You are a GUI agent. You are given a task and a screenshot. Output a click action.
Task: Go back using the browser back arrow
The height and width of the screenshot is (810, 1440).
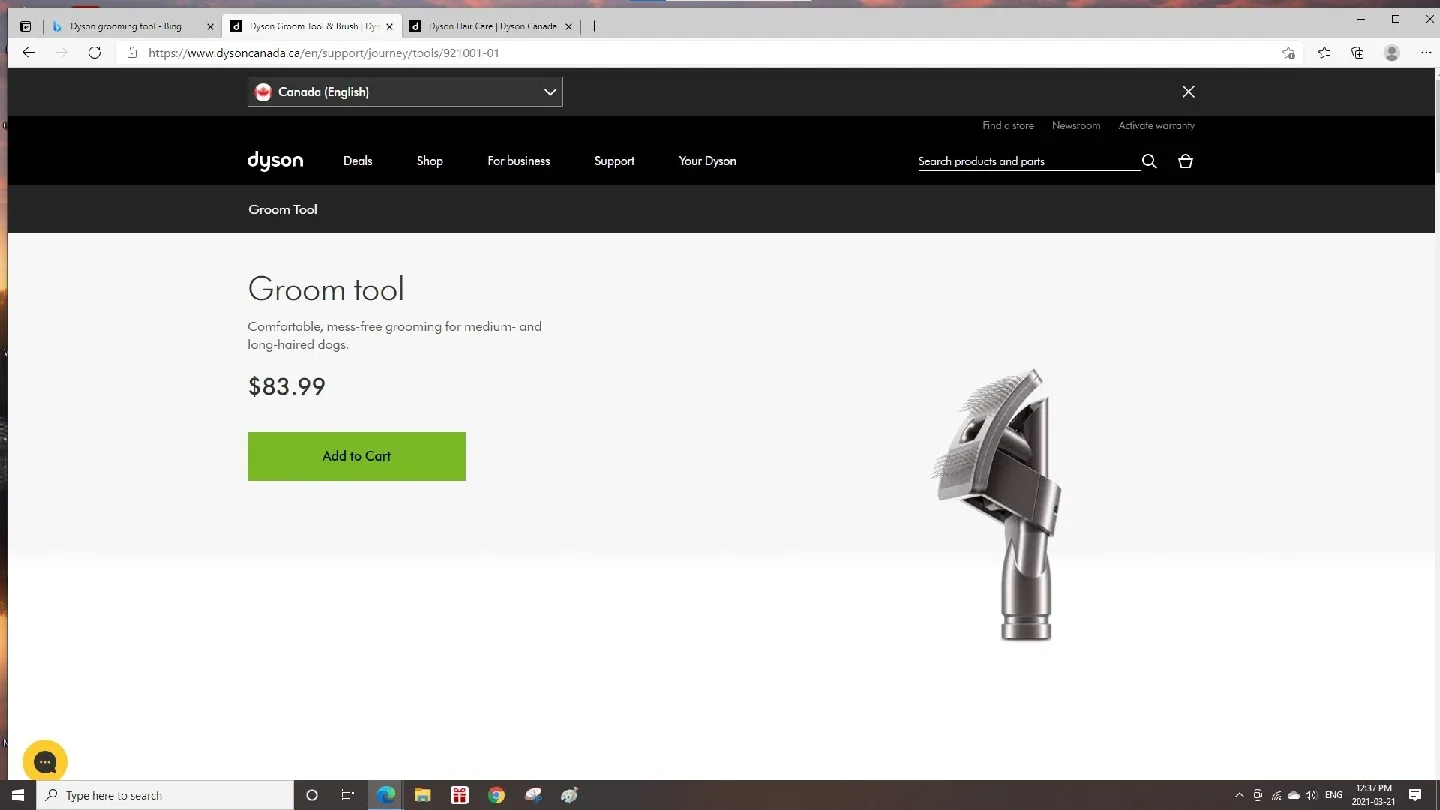tap(28, 53)
